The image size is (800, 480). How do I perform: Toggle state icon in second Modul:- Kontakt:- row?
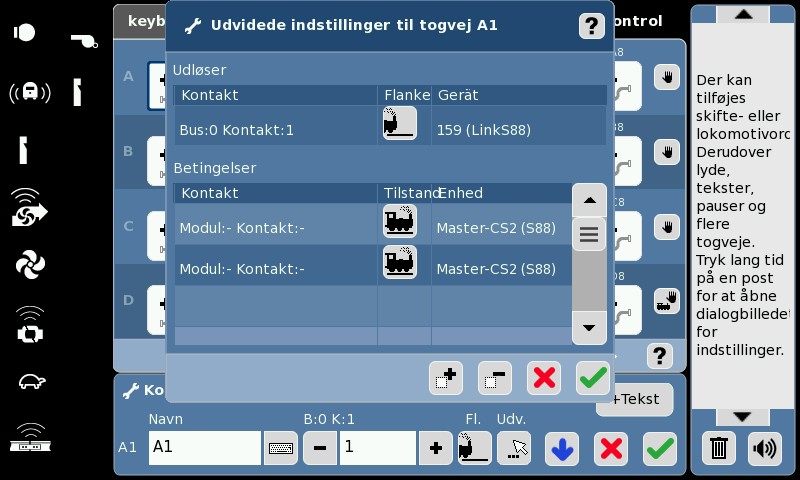tap(399, 262)
